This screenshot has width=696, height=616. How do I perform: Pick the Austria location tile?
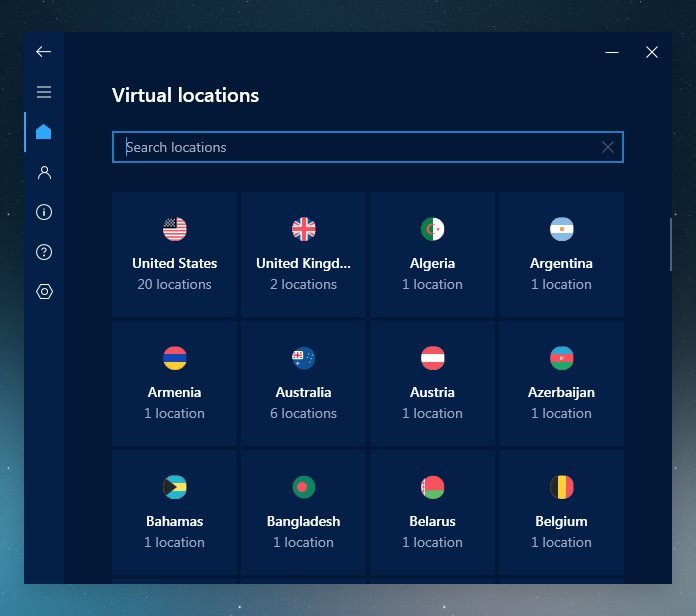tap(432, 383)
